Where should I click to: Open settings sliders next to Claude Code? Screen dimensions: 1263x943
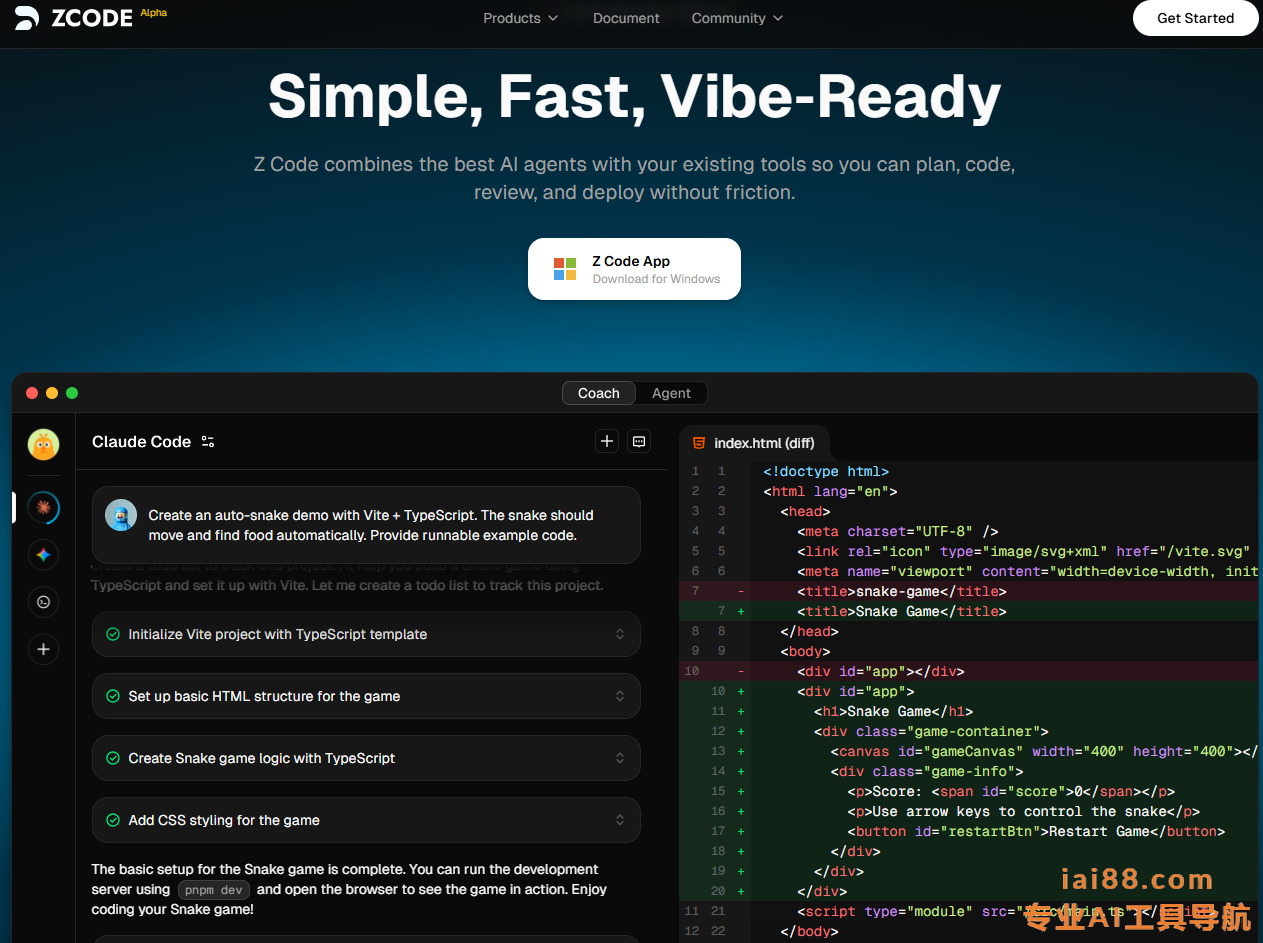pyautogui.click(x=208, y=442)
